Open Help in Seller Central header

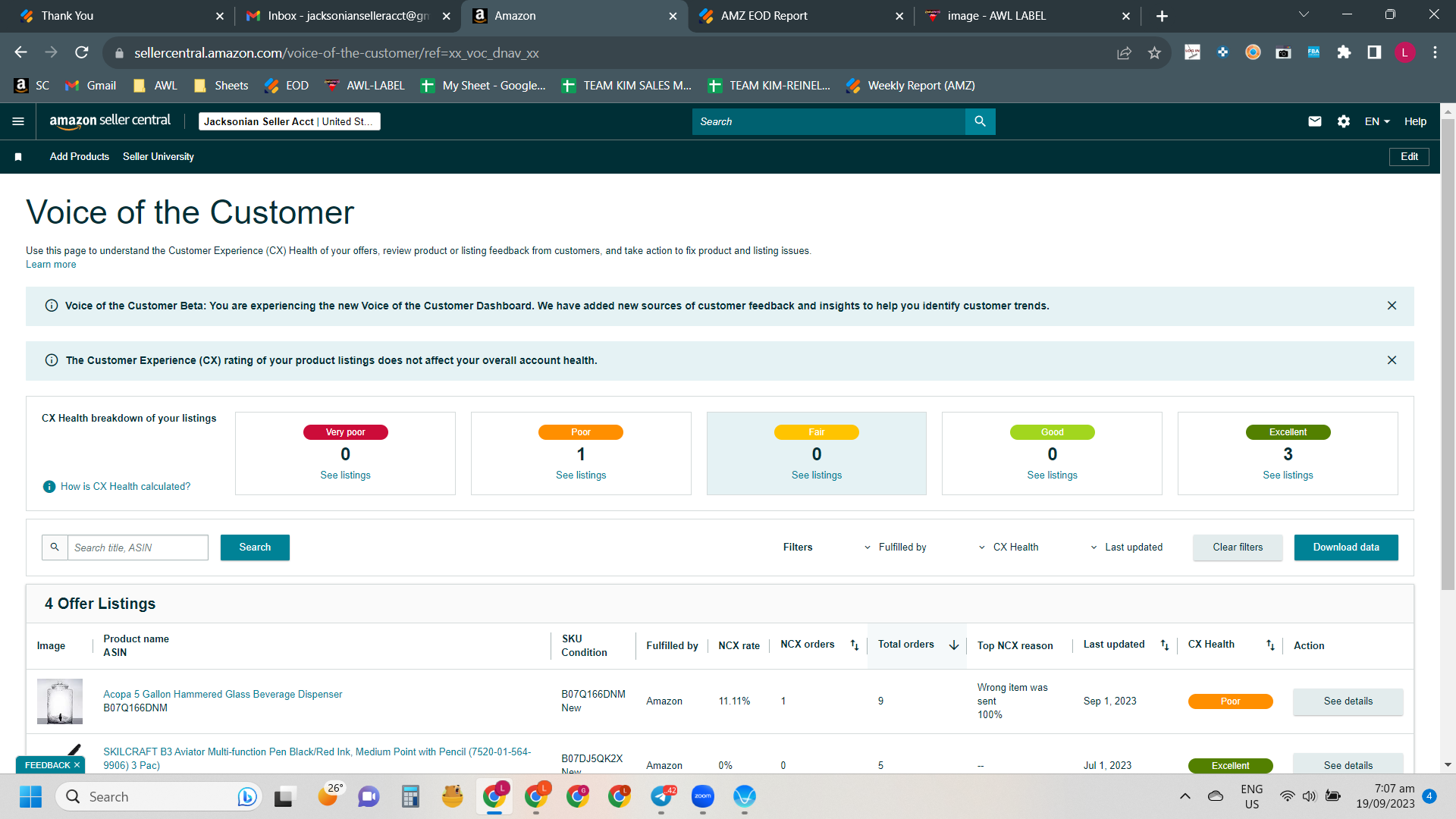[x=1415, y=121]
